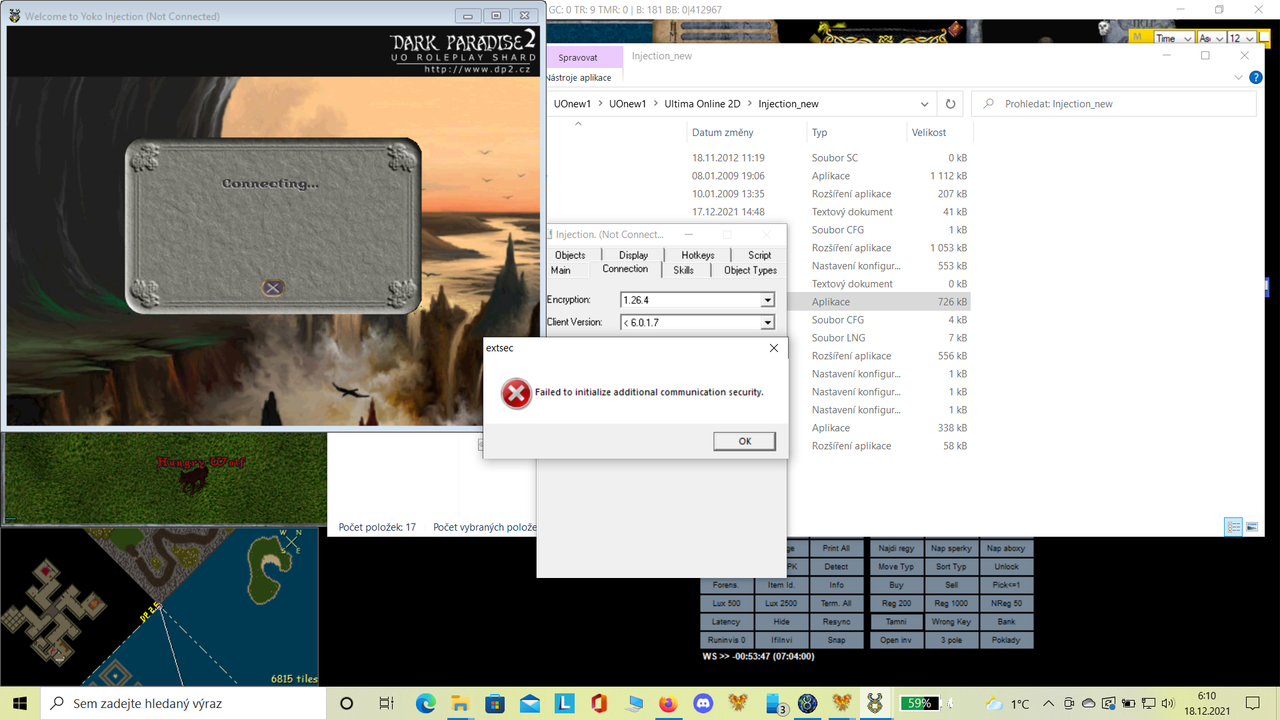This screenshot has height=720, width=1280.
Task: Click the Forens. macro button
Action: pyautogui.click(x=726, y=585)
